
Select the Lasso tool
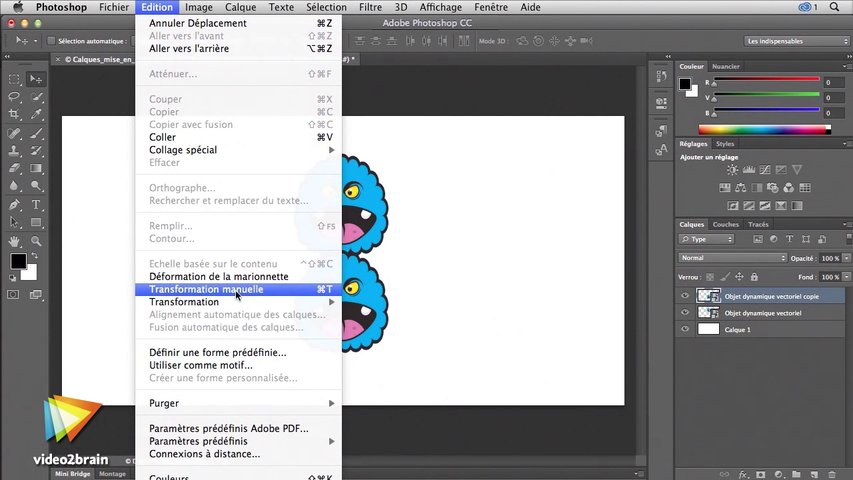pyautogui.click(x=14, y=97)
